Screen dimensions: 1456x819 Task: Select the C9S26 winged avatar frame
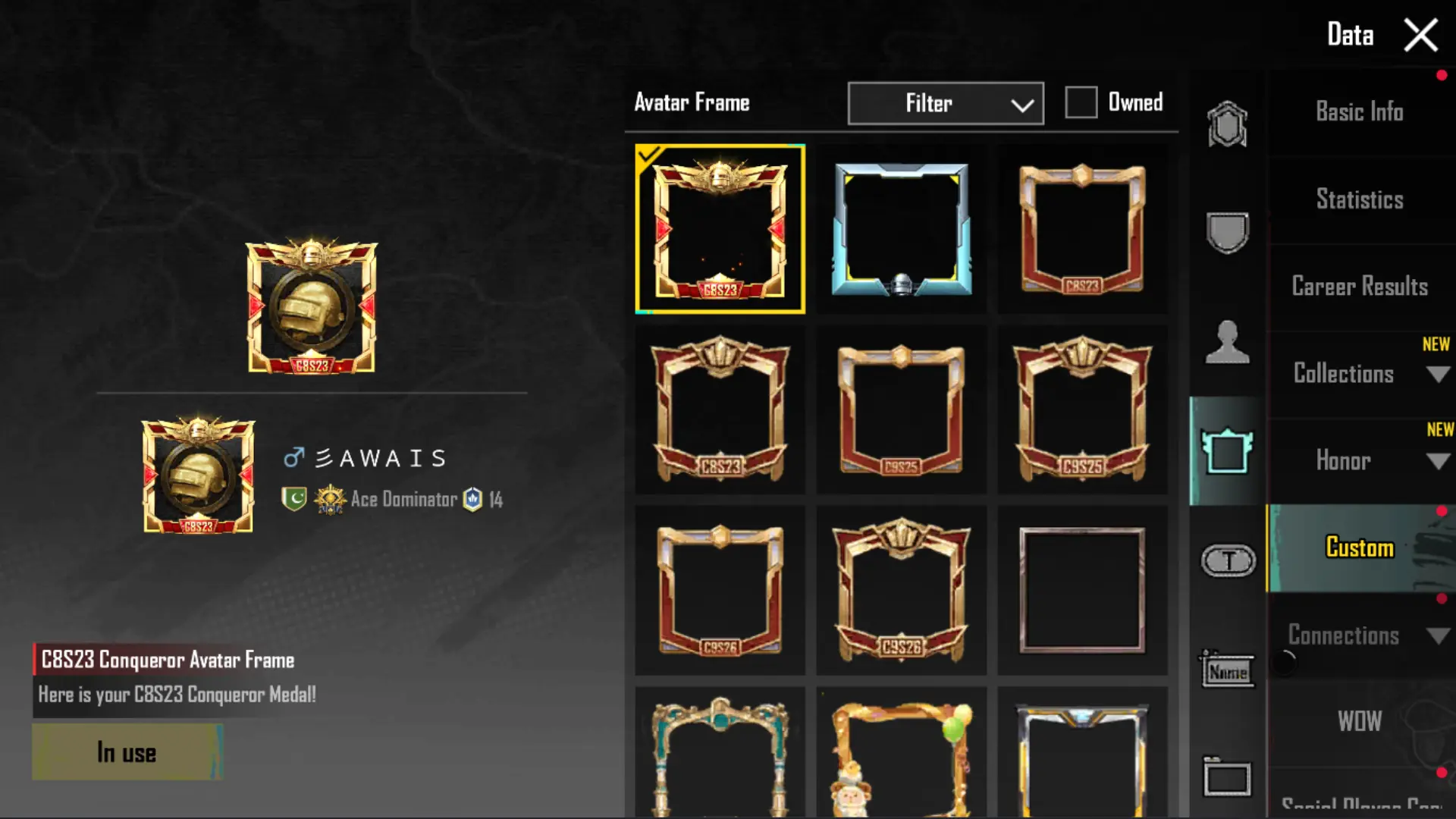902,591
